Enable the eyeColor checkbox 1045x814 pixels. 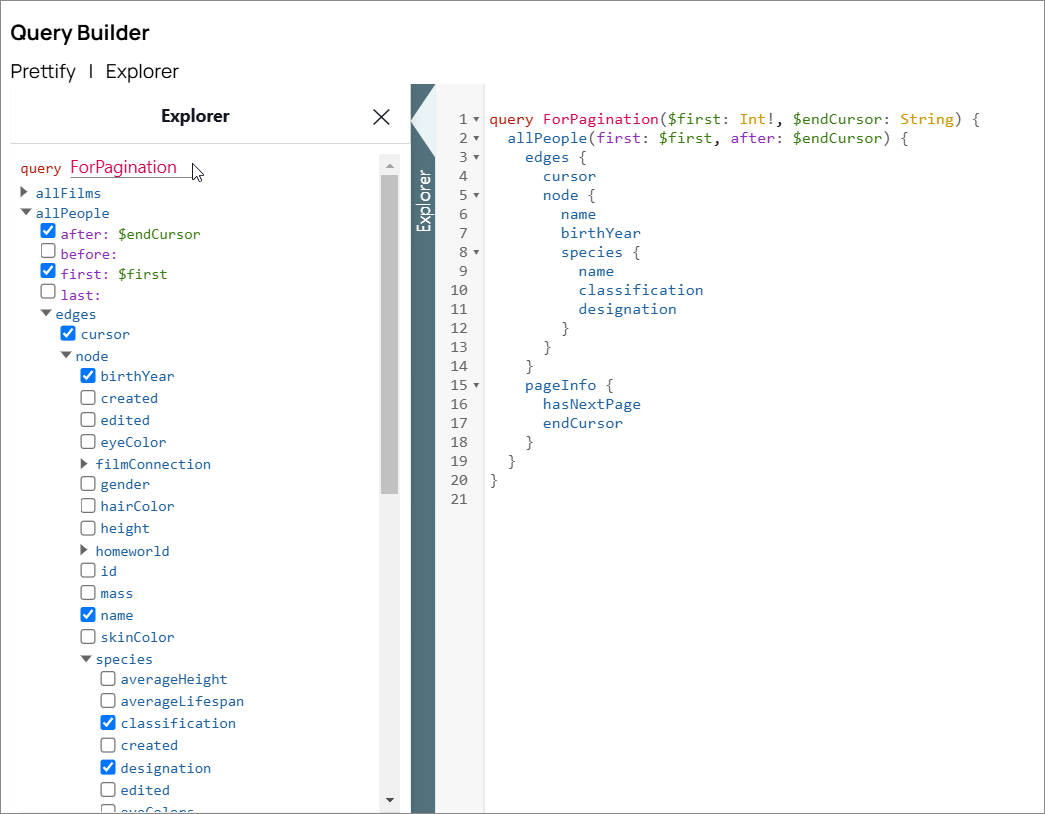(88, 442)
